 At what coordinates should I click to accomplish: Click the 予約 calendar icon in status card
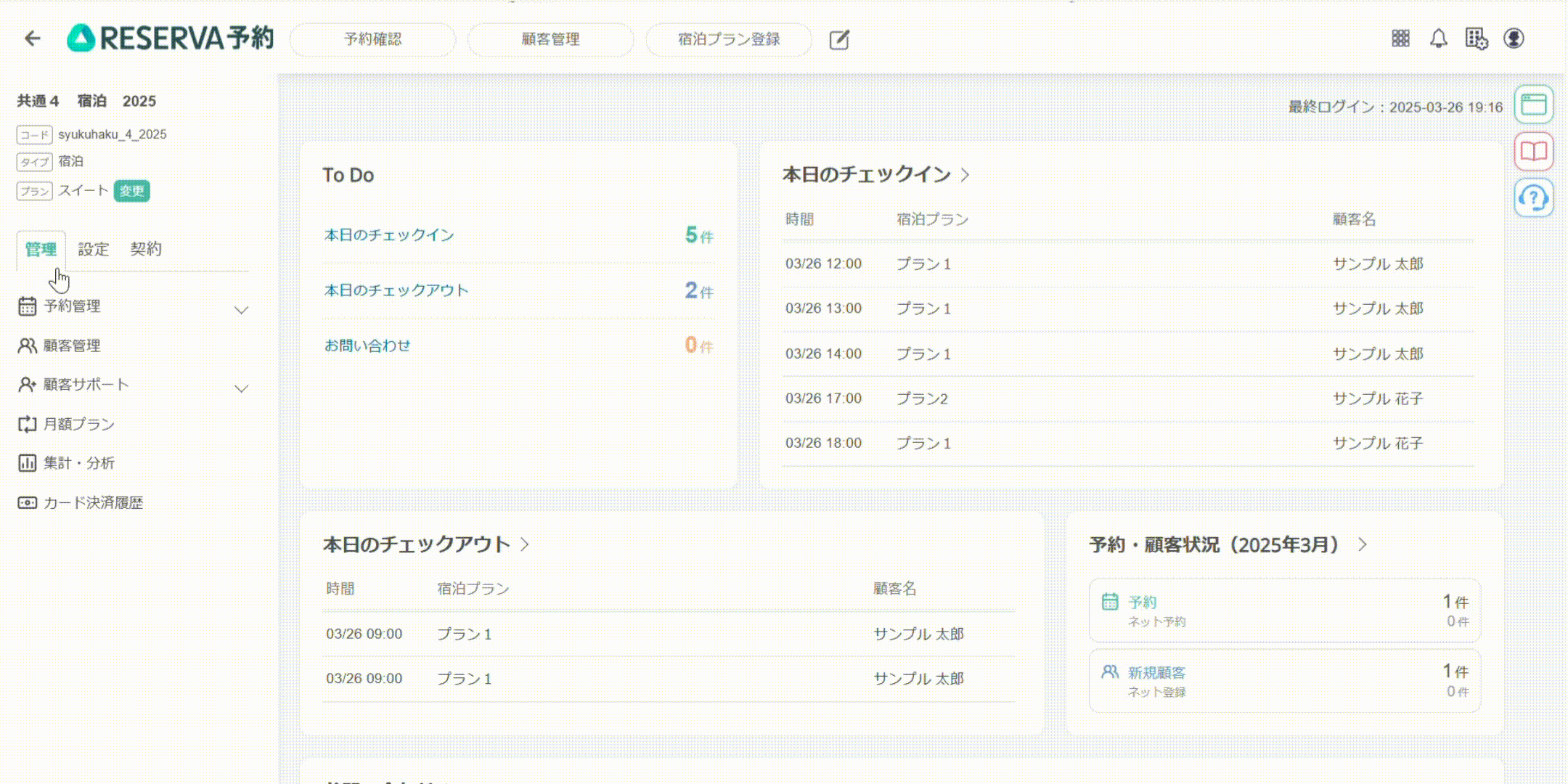[x=1110, y=602]
